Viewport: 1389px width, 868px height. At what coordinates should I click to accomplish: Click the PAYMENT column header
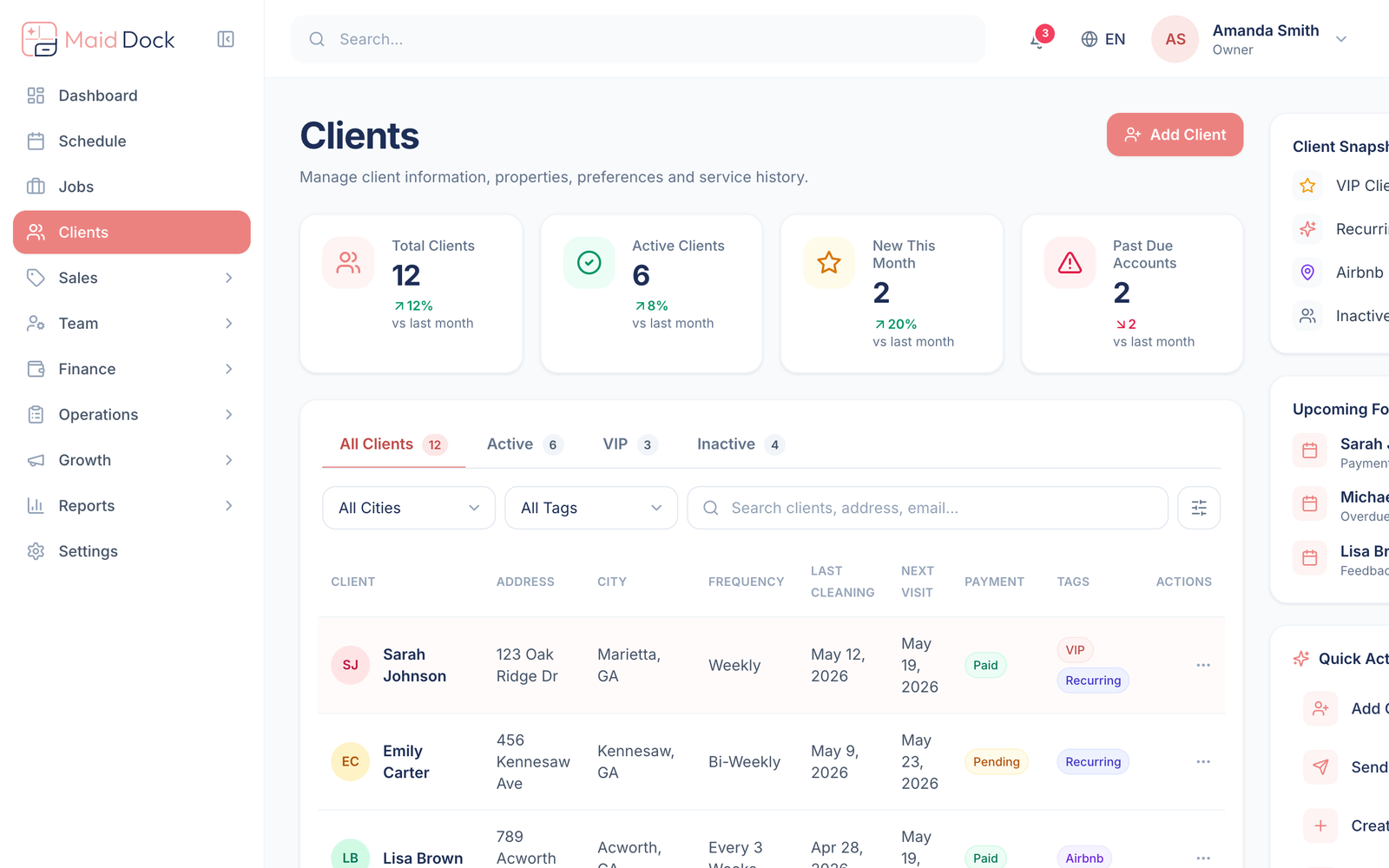994,582
